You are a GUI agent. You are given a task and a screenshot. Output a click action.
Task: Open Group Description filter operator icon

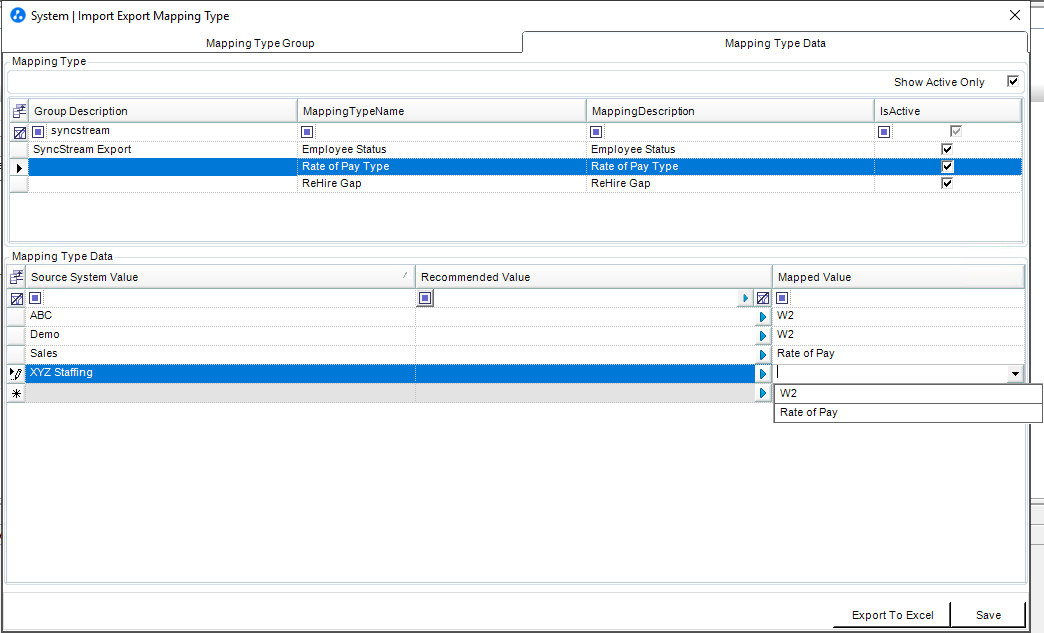click(x=38, y=132)
